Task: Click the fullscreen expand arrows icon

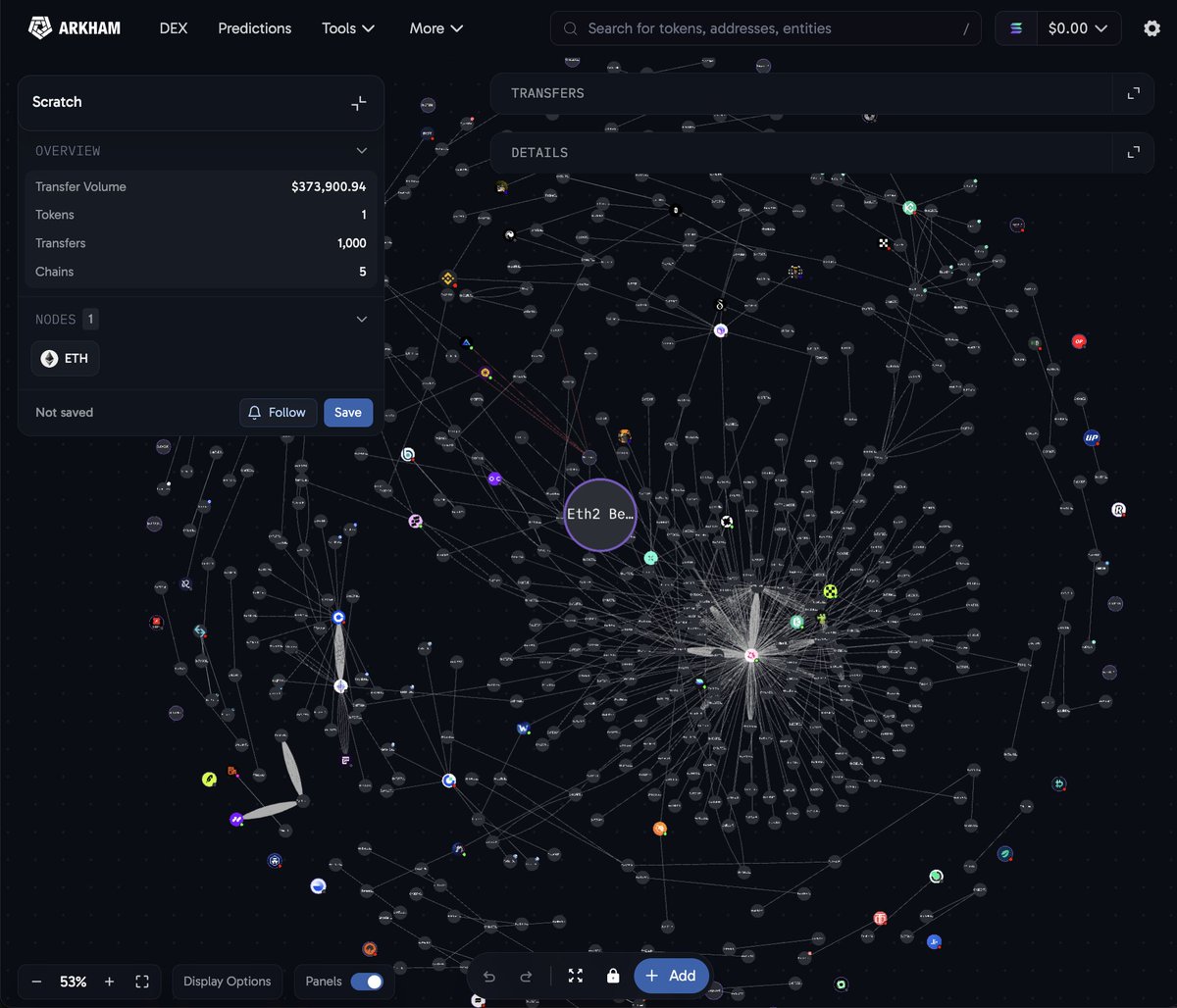Action: point(576,976)
